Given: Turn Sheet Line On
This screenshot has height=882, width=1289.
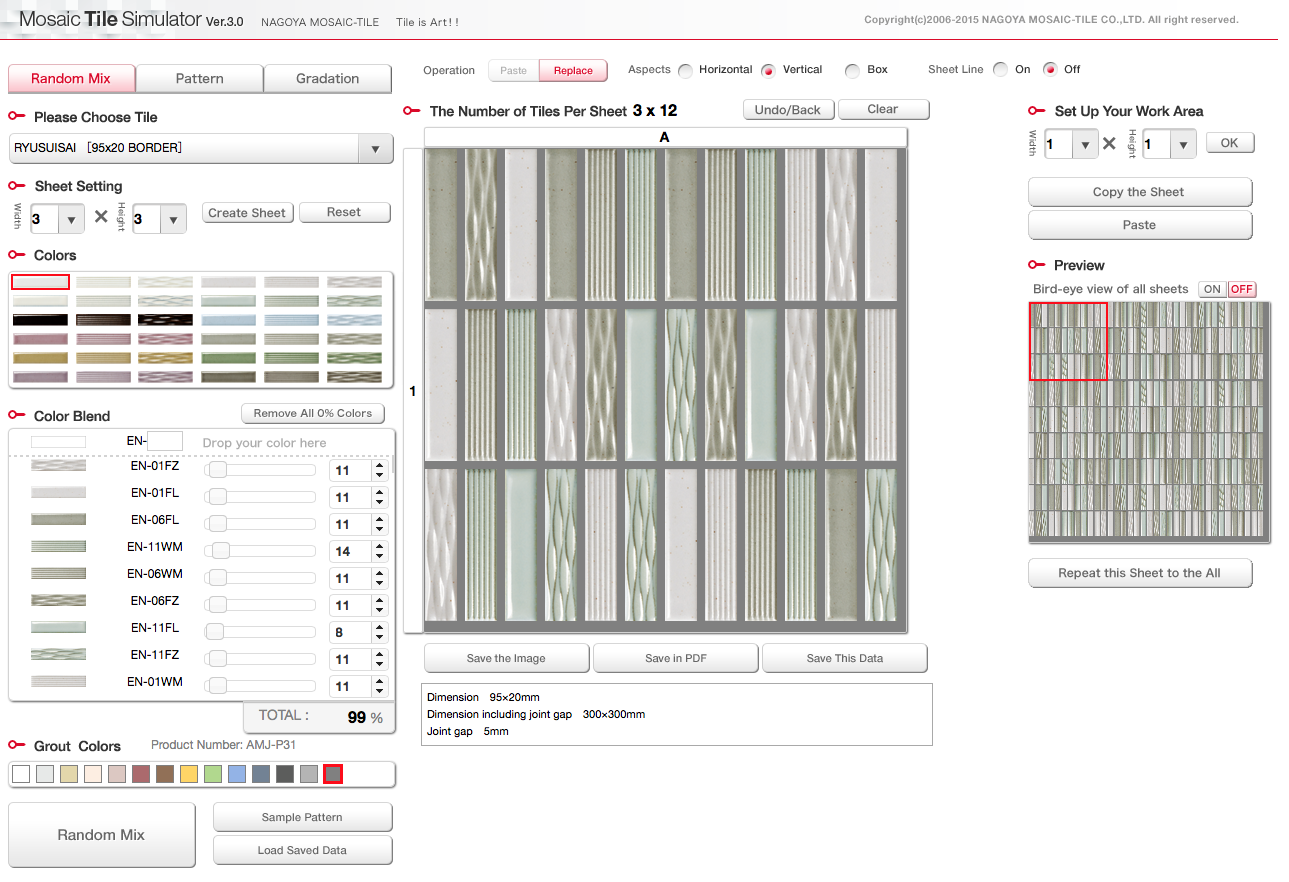Looking at the screenshot, I should 1000,69.
